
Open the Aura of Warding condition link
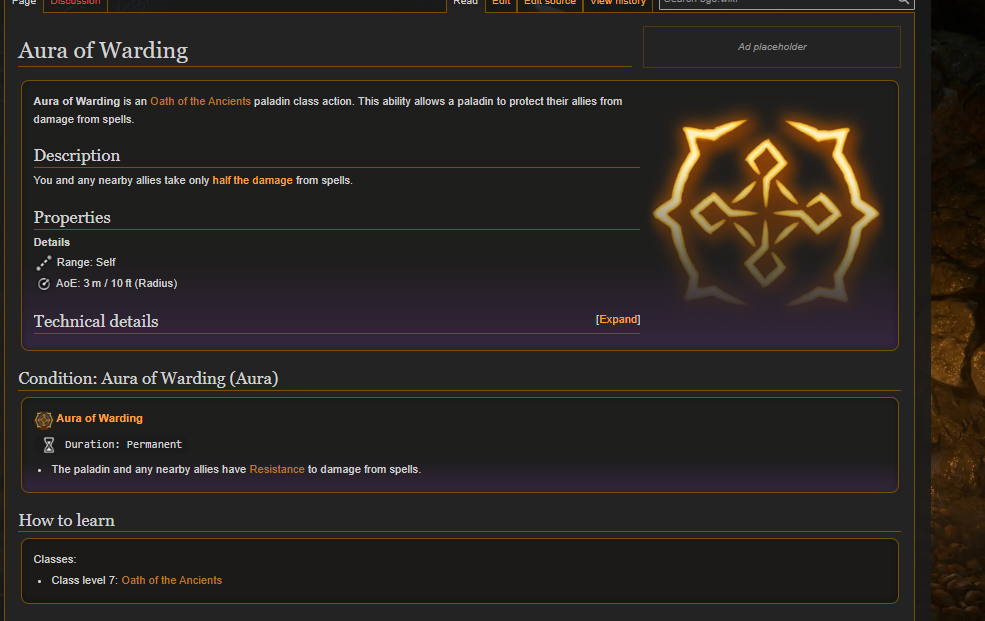[99, 418]
